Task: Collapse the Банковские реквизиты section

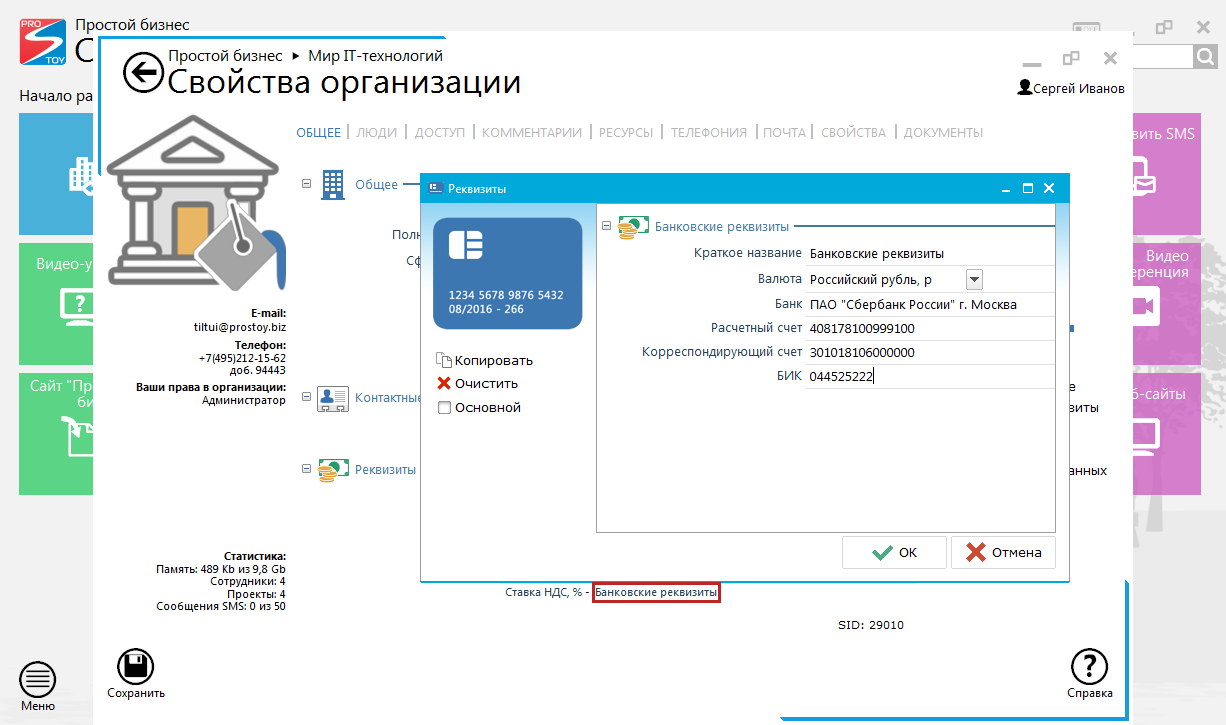Action: click(x=606, y=226)
